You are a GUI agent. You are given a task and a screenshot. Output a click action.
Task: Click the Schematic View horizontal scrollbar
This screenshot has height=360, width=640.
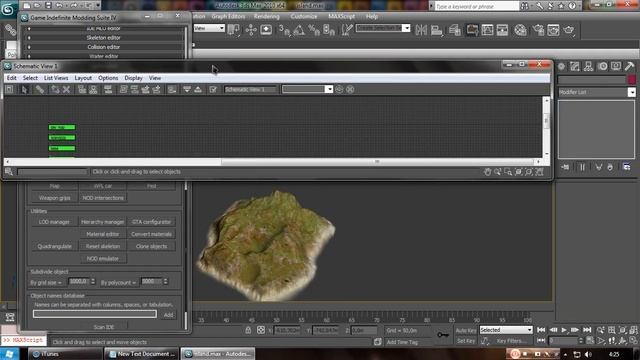point(378,162)
